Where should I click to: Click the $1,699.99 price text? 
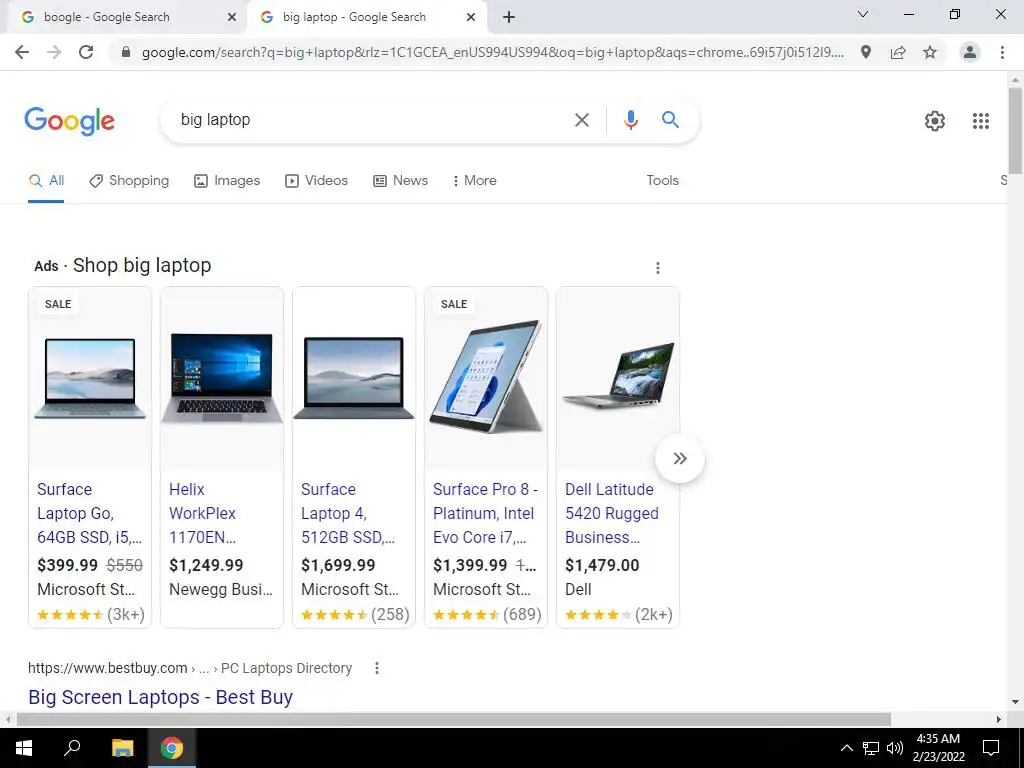[338, 565]
